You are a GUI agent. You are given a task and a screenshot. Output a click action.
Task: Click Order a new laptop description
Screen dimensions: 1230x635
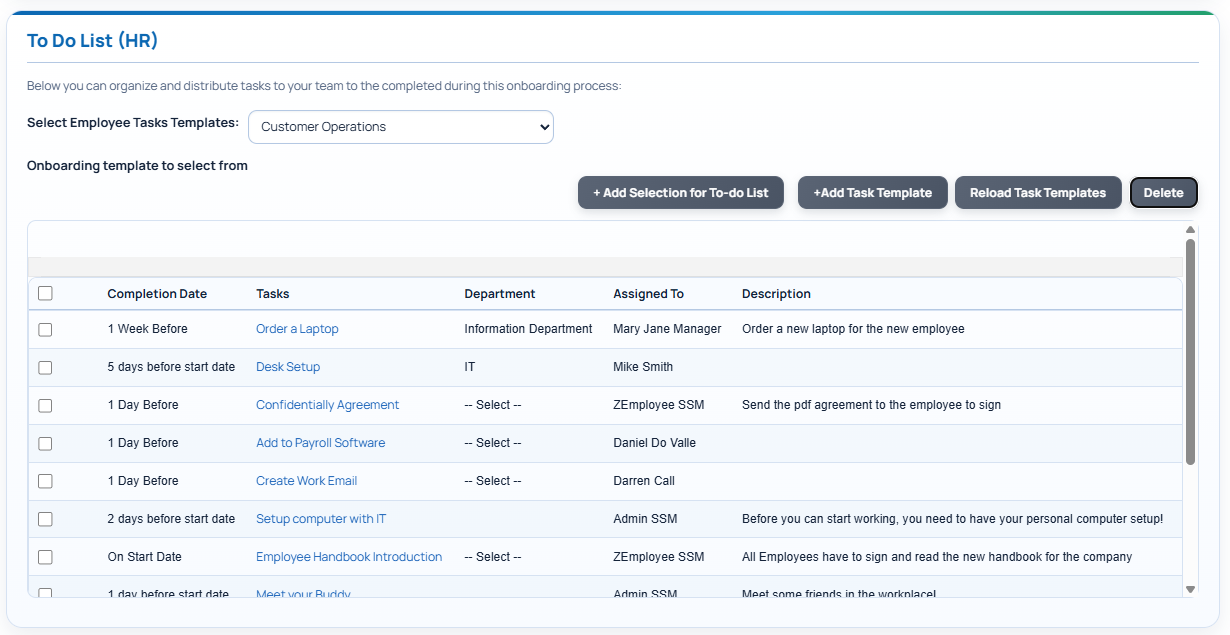tap(853, 329)
